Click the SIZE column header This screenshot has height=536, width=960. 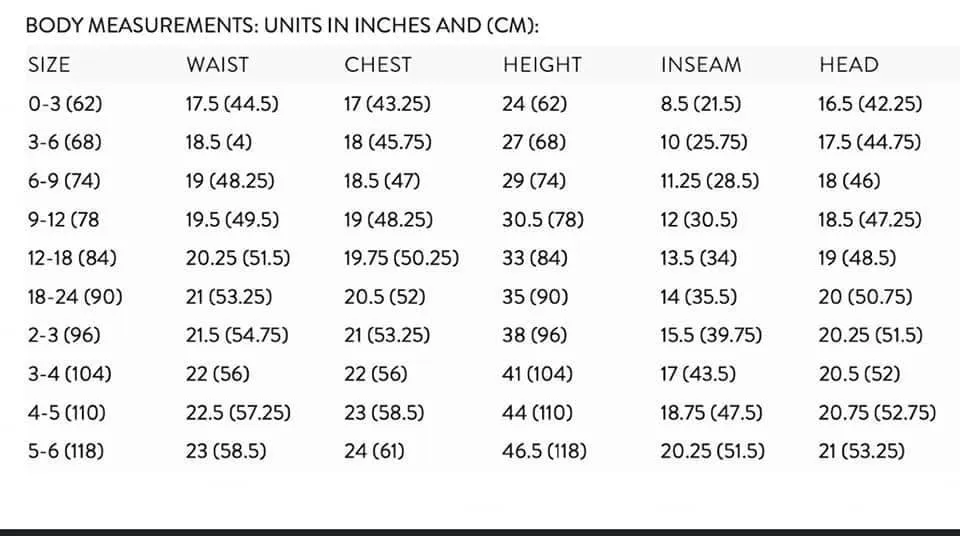(x=49, y=65)
